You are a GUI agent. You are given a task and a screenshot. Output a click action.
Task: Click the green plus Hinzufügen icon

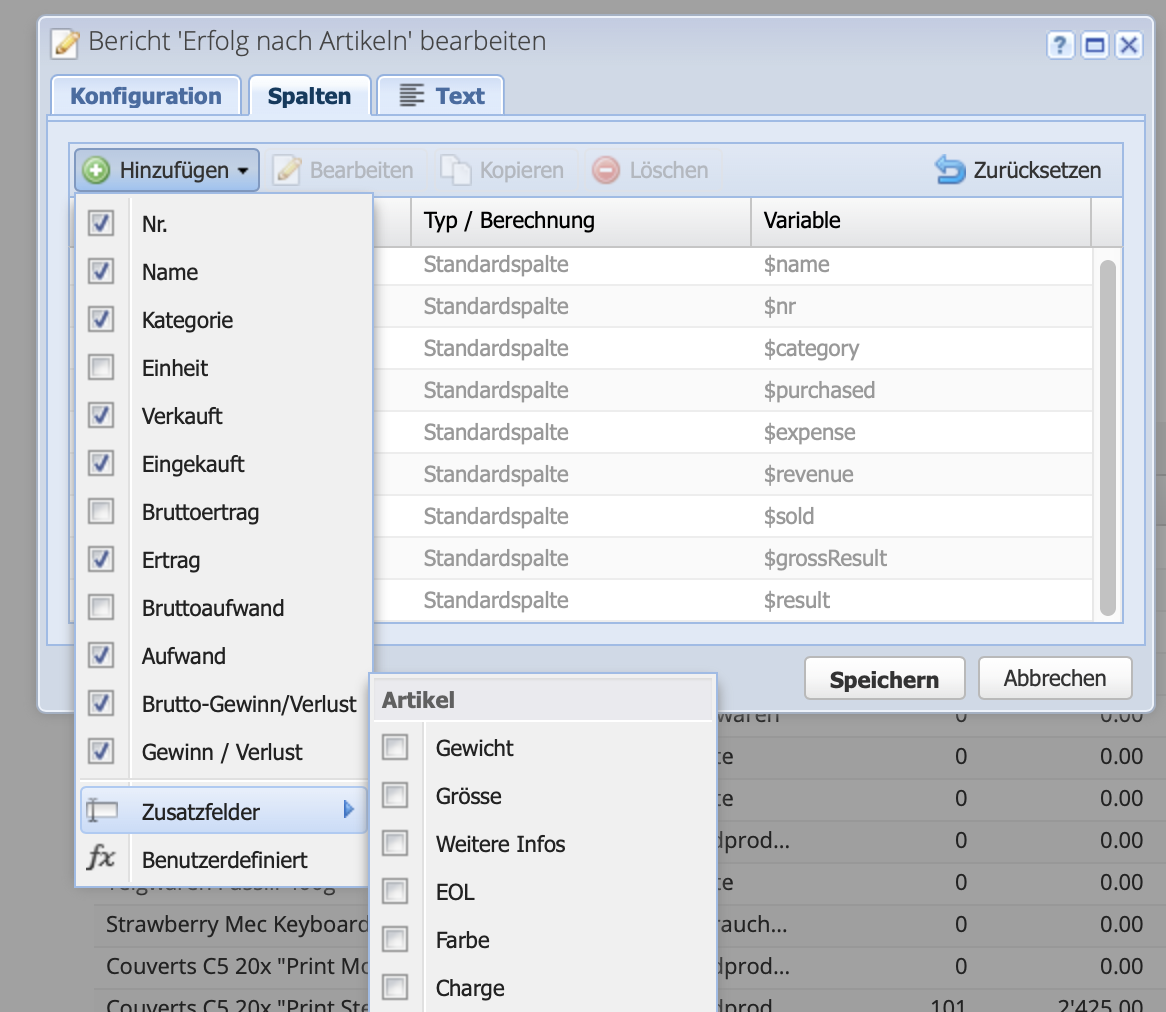point(95,169)
